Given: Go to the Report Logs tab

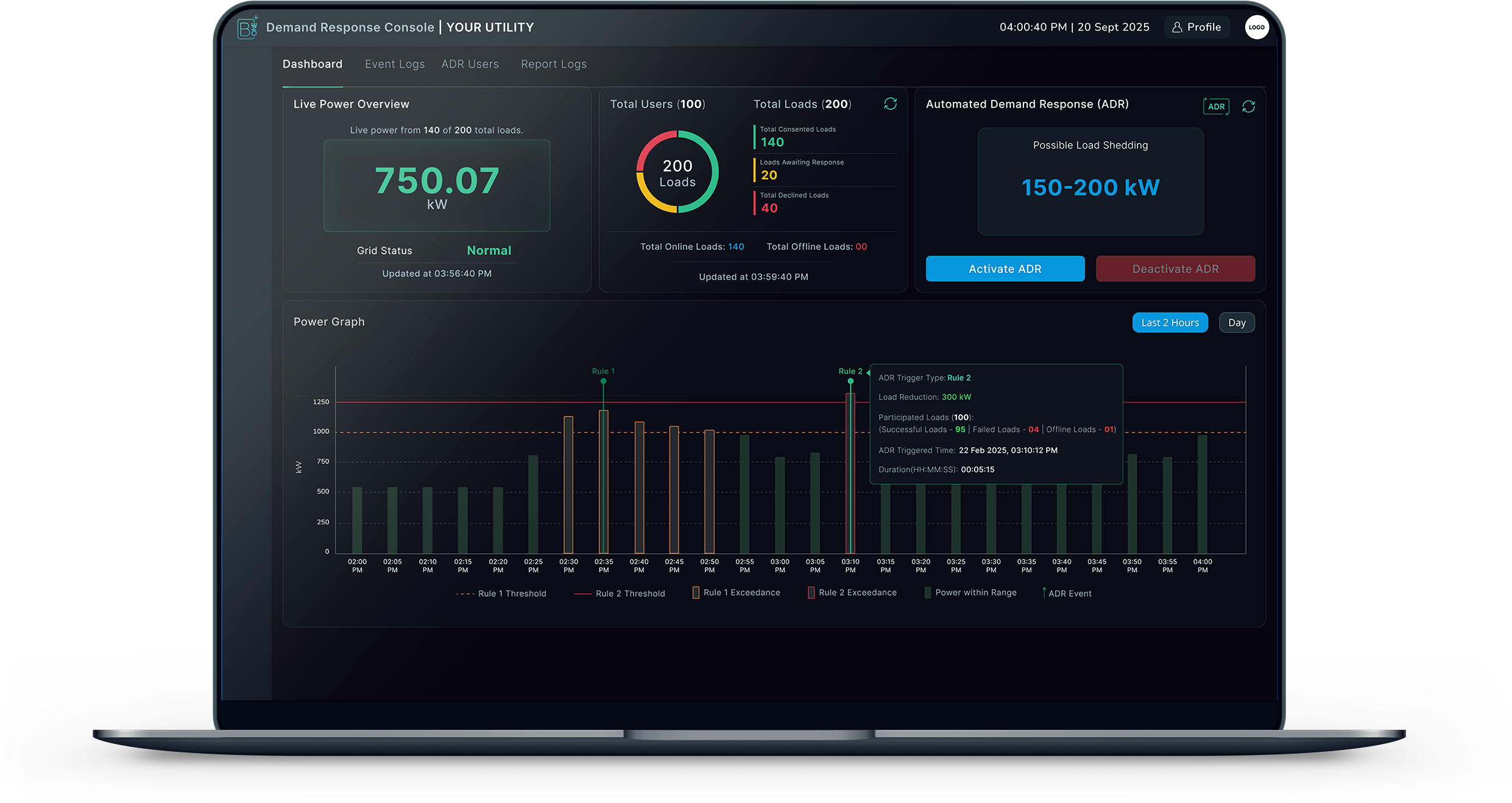Looking at the screenshot, I should pyautogui.click(x=553, y=65).
